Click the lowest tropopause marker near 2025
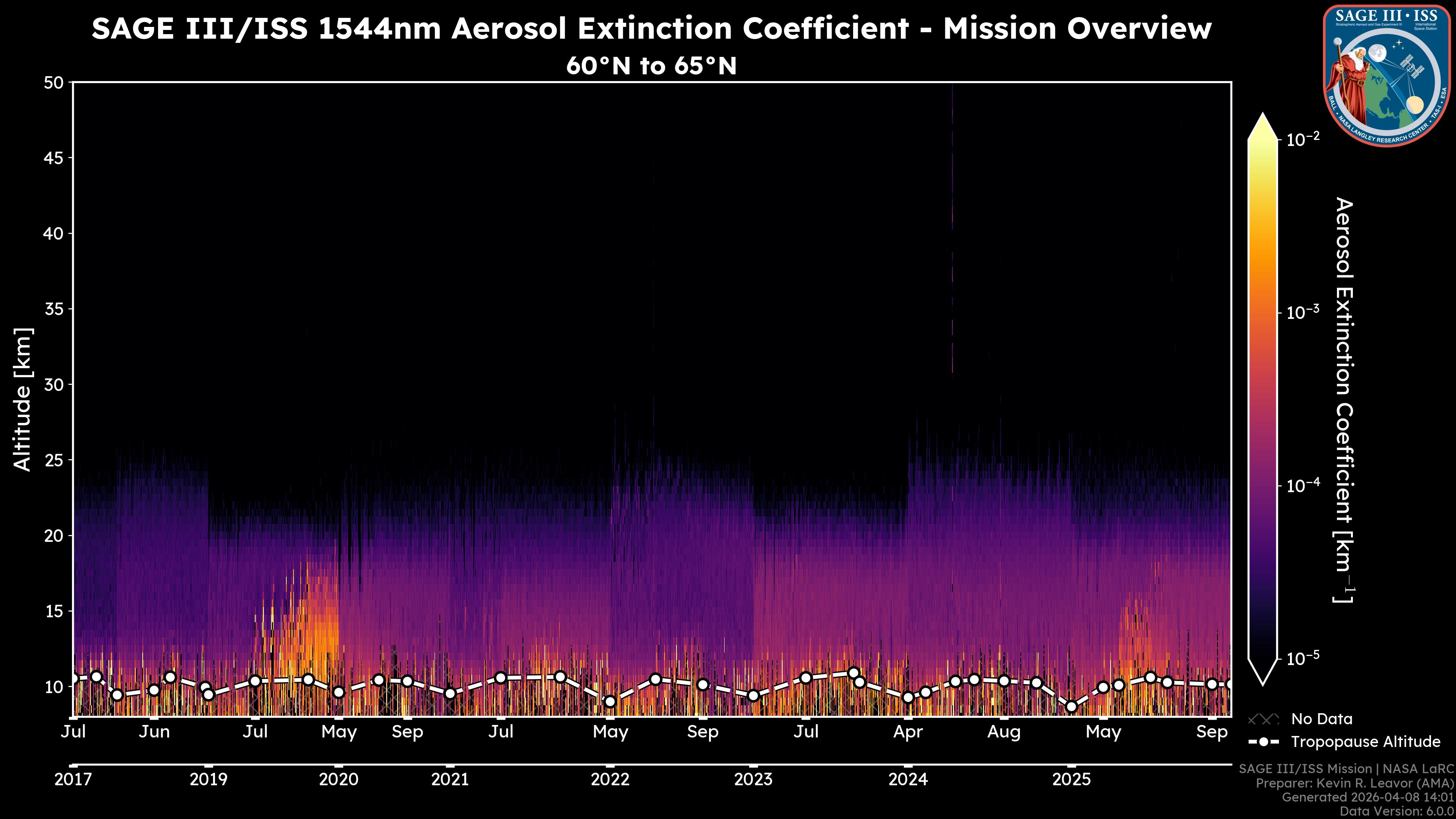Screen dimensions: 1456x819 click(x=1071, y=706)
